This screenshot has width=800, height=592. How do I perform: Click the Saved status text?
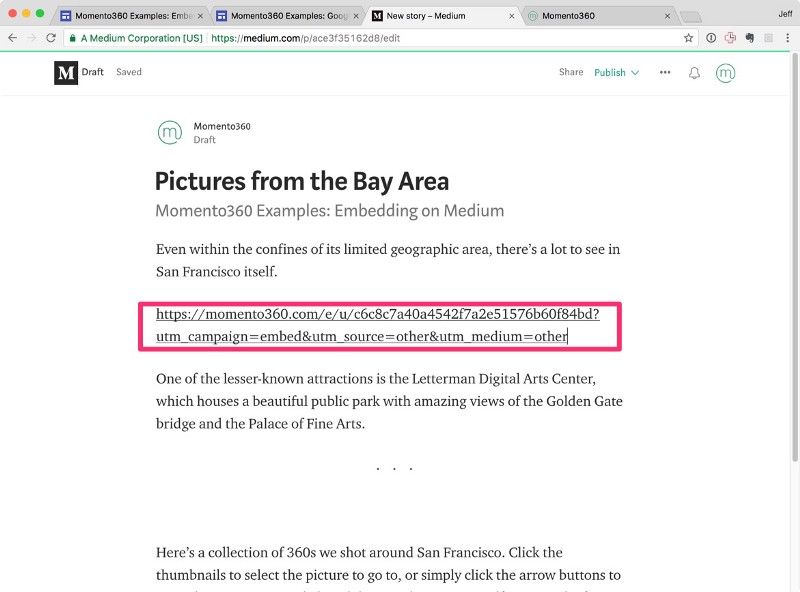click(129, 72)
